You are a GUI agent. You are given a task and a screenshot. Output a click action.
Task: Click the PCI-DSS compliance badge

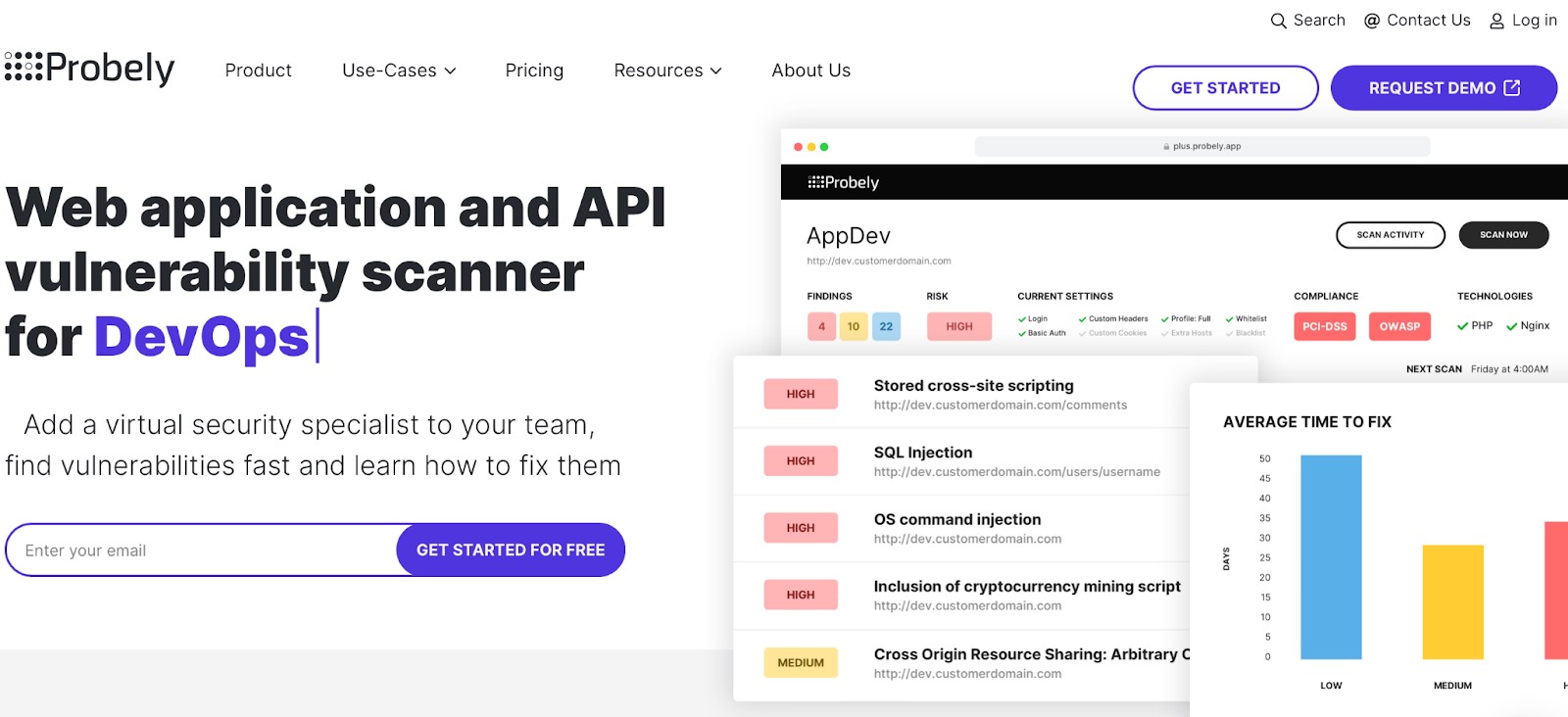tap(1325, 326)
